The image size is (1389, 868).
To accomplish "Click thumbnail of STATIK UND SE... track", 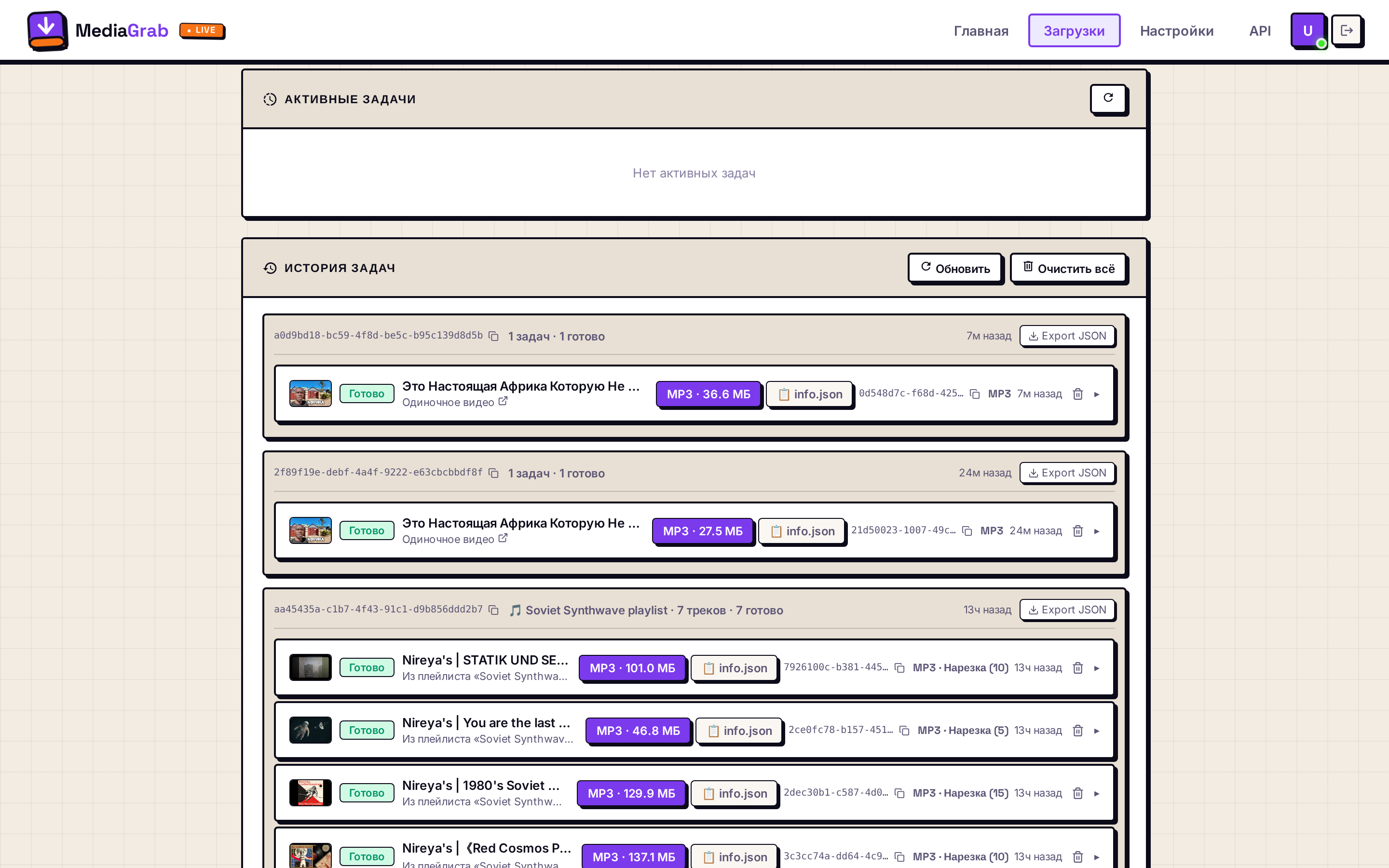I will point(311,668).
